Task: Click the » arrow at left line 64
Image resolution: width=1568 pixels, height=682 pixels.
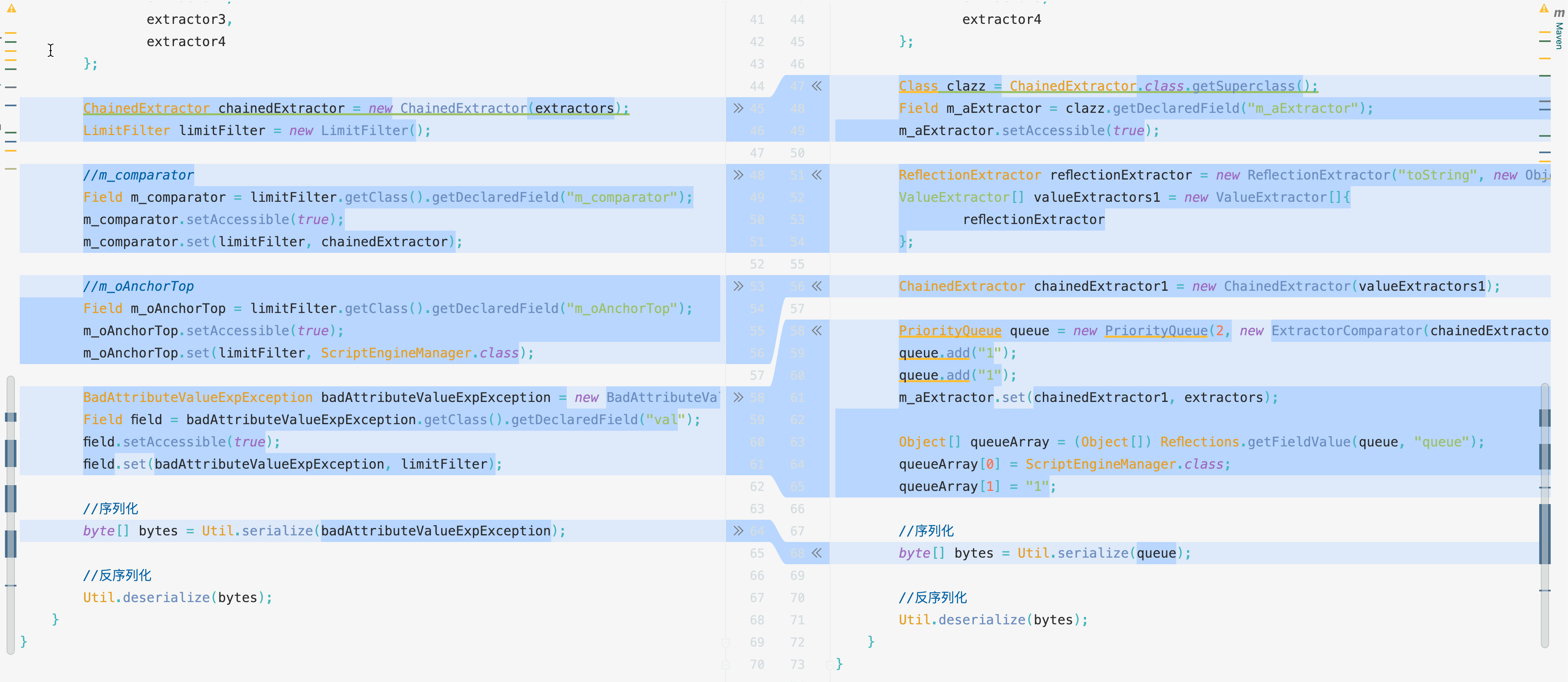Action: click(x=738, y=531)
